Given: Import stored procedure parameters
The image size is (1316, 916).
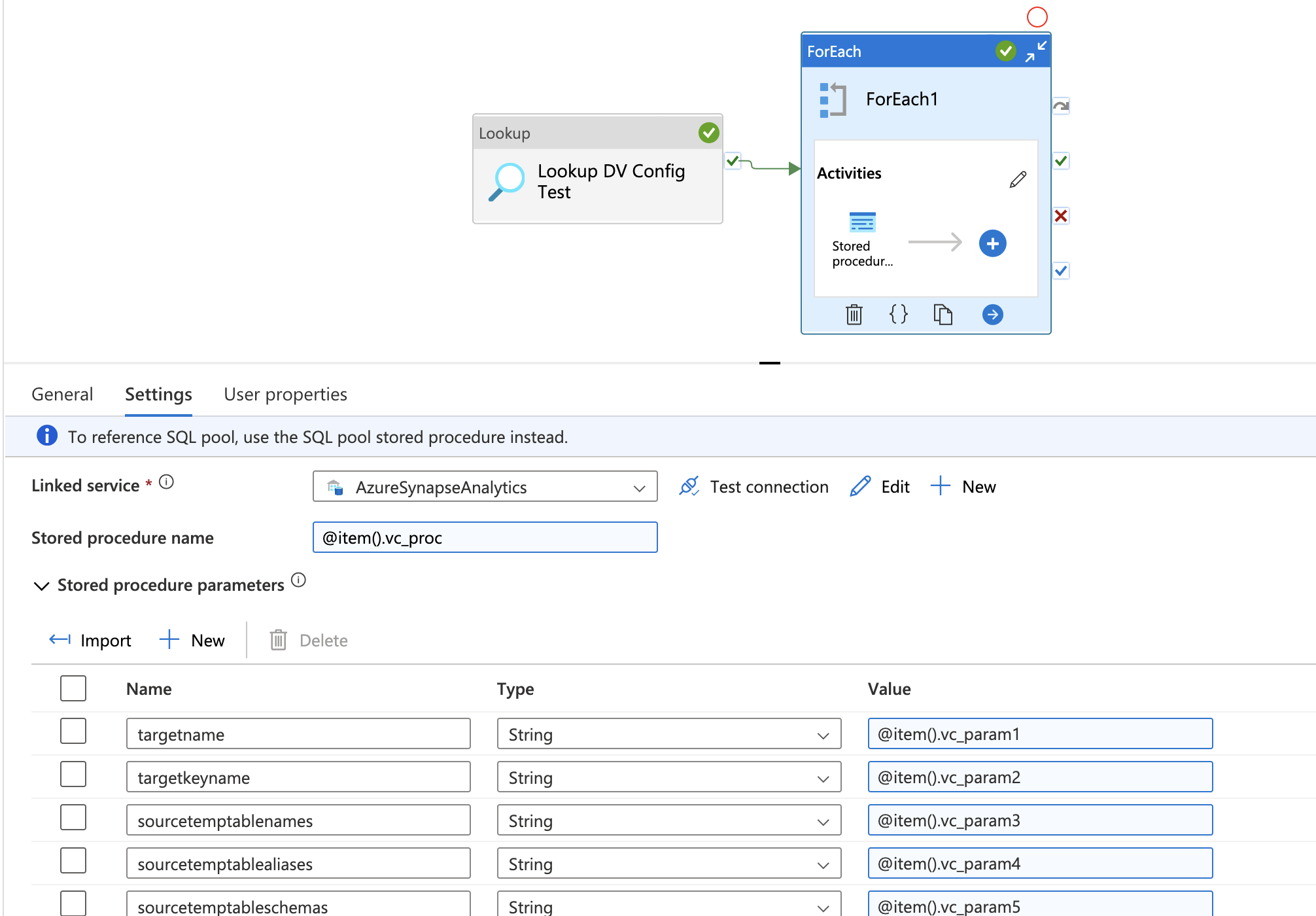Looking at the screenshot, I should click(x=90, y=640).
